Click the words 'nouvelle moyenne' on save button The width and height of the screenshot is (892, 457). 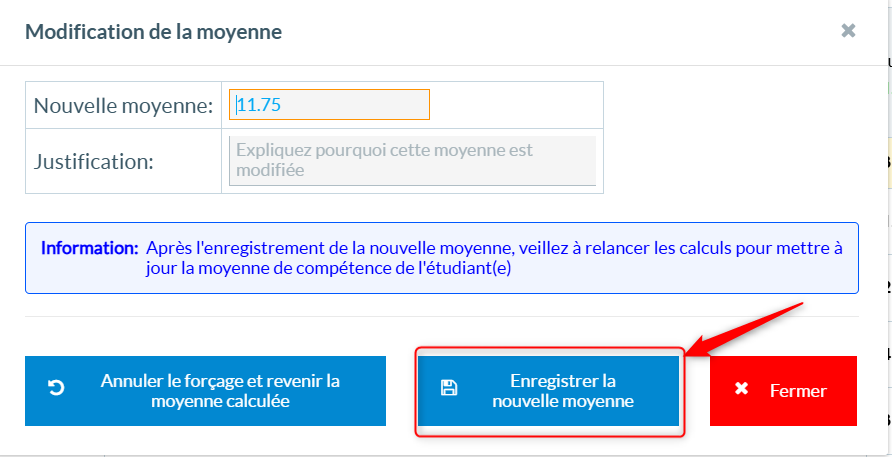coord(563,401)
